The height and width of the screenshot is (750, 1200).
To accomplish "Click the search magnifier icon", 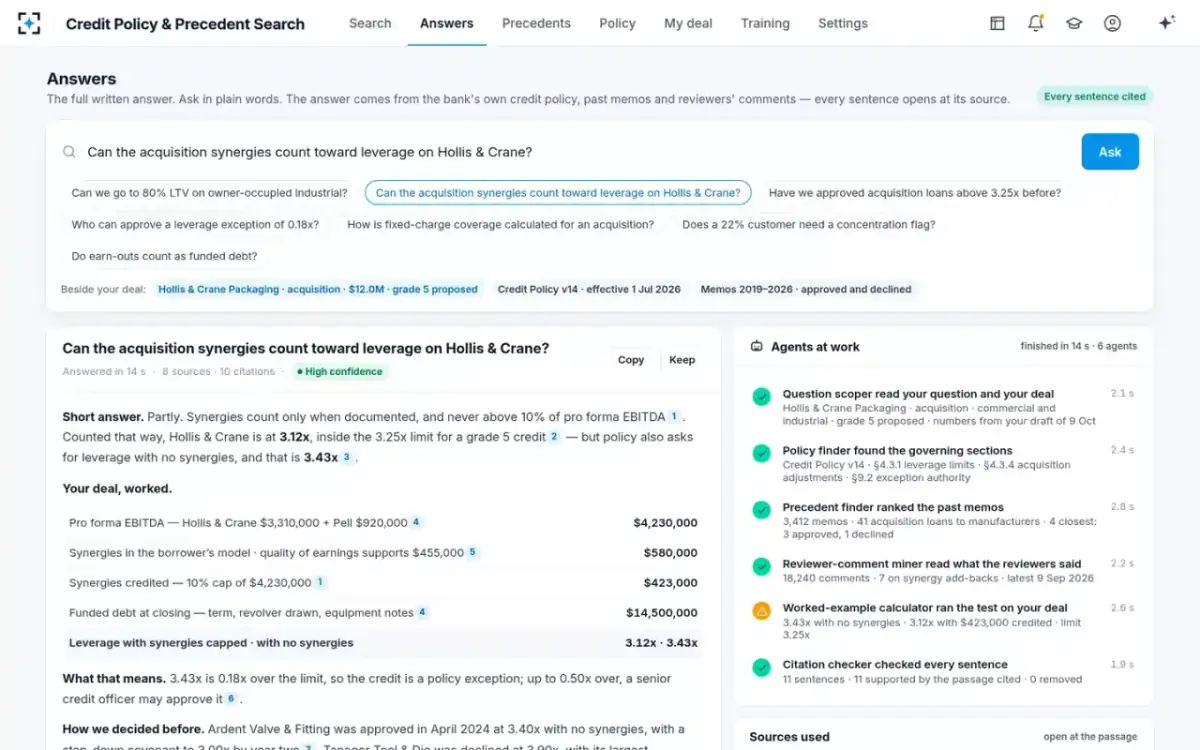I will point(69,152).
